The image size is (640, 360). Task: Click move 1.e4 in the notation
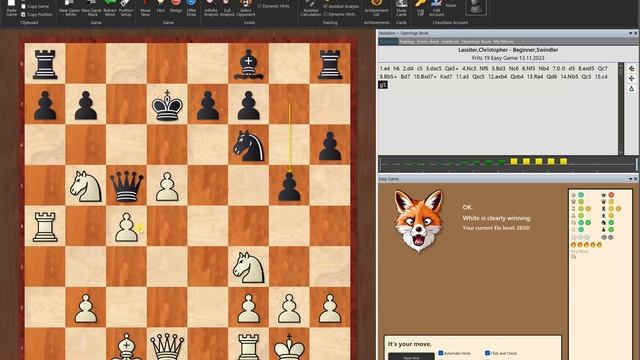pos(384,69)
